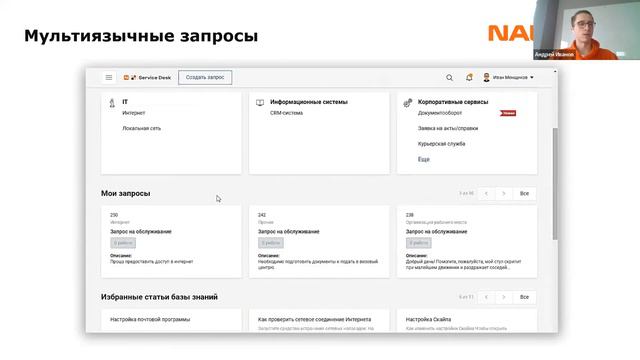Click the Service Desk logo
Screen dimensions: 640x360
coord(147,77)
